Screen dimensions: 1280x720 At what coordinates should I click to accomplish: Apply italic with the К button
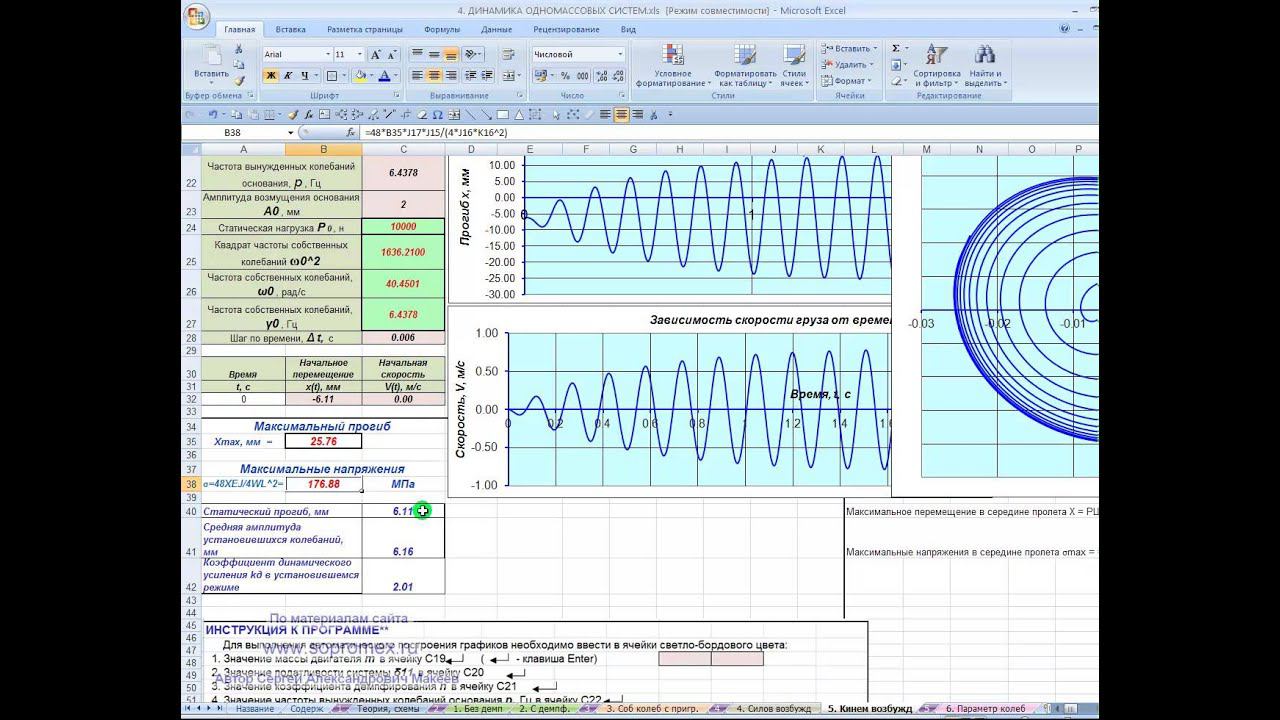click(288, 76)
